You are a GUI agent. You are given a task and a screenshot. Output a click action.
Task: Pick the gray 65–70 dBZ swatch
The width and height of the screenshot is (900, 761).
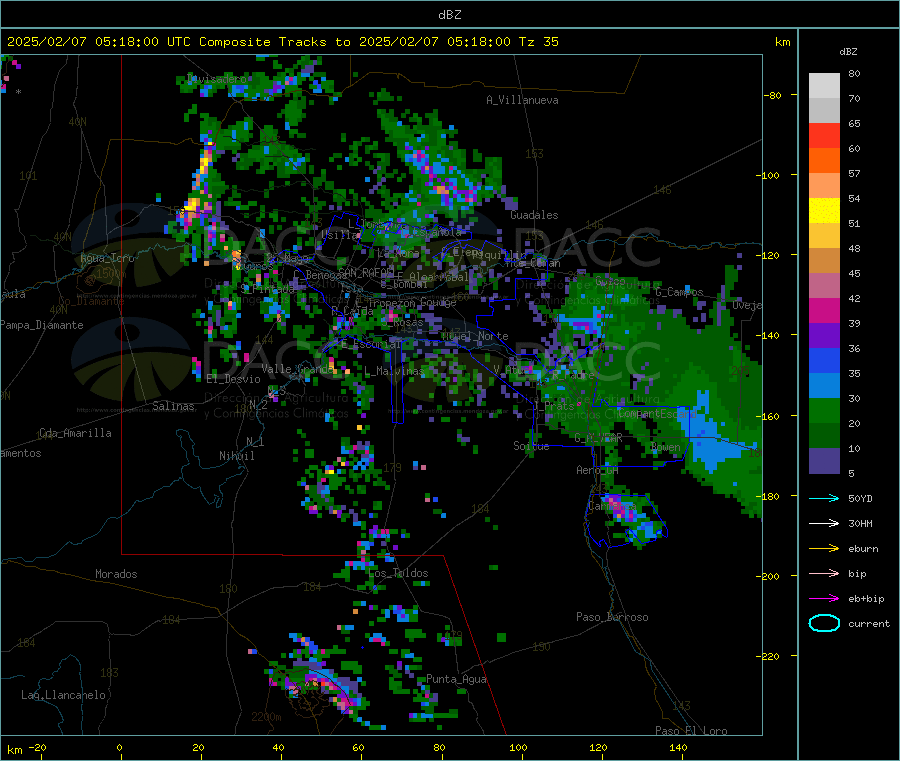[x=824, y=111]
